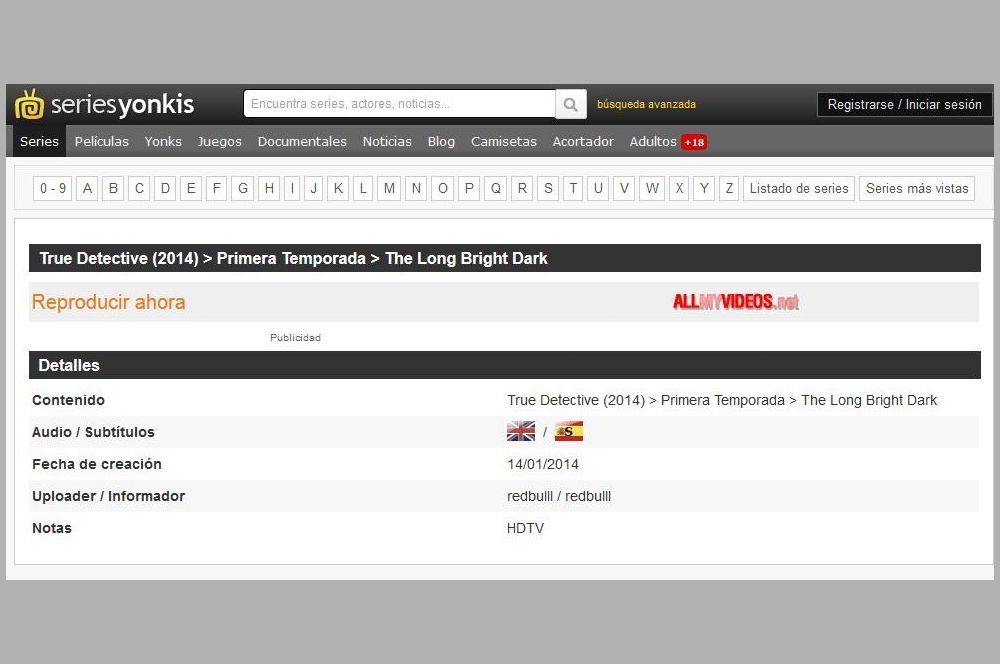This screenshot has width=1000, height=664.
Task: Filter series by letter P
Action: pyautogui.click(x=469, y=188)
